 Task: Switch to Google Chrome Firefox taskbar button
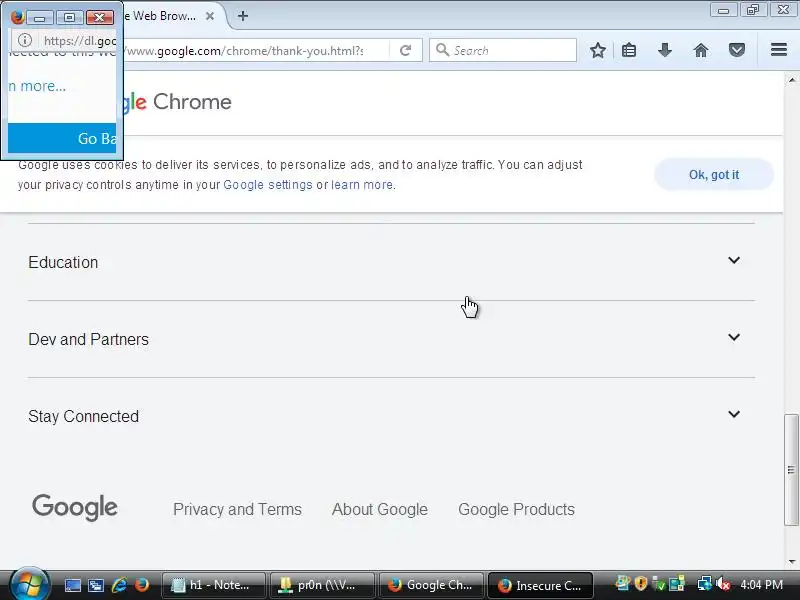[x=430, y=585]
